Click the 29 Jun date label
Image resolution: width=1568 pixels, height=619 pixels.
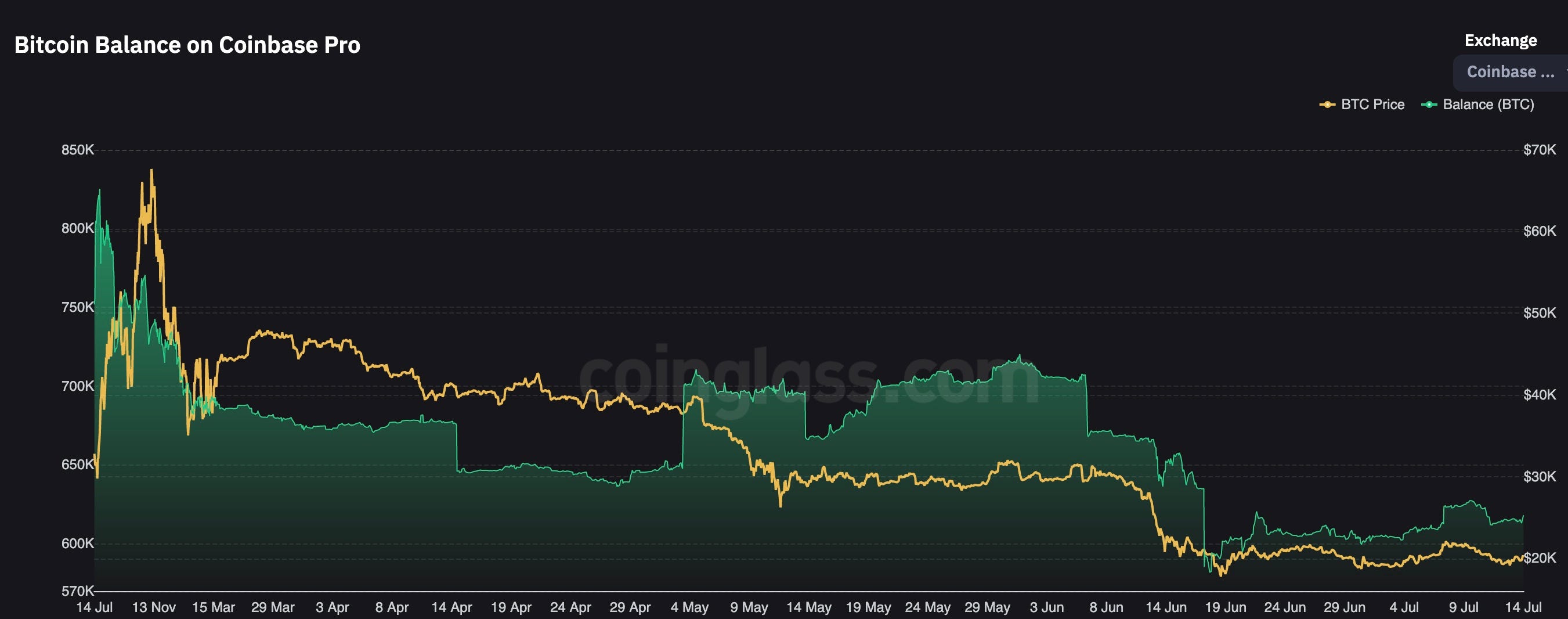click(1345, 607)
